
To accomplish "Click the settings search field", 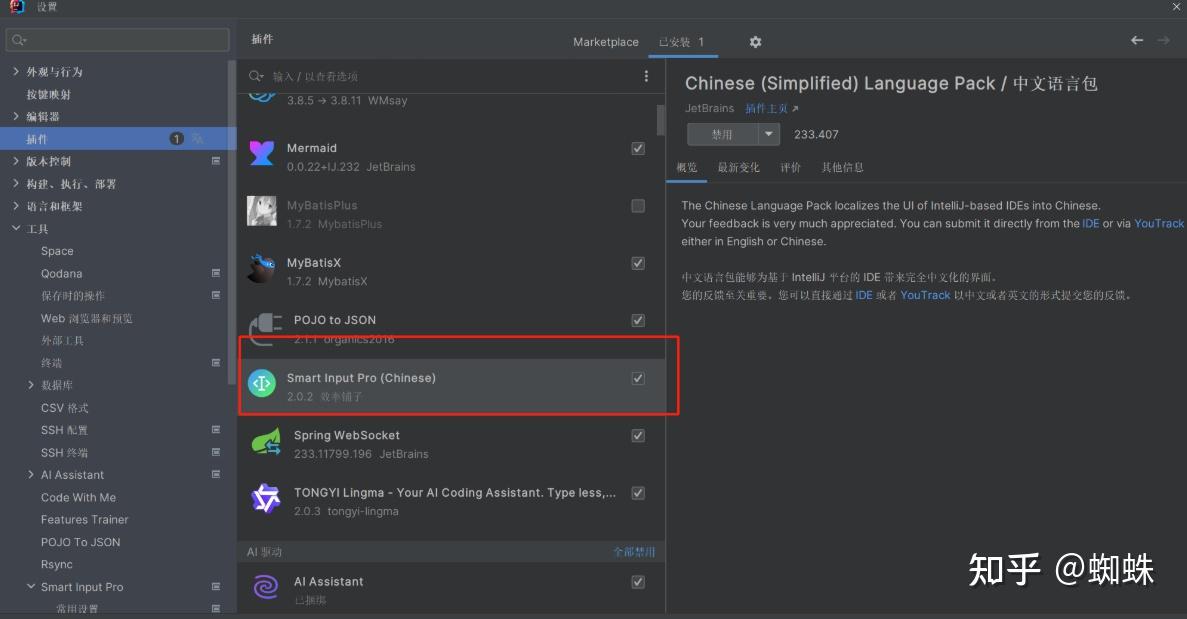I will [118, 40].
